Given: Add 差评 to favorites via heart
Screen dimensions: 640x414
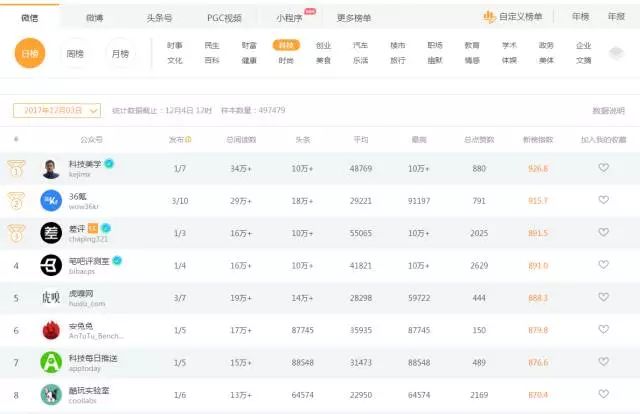Looking at the screenshot, I should [604, 232].
